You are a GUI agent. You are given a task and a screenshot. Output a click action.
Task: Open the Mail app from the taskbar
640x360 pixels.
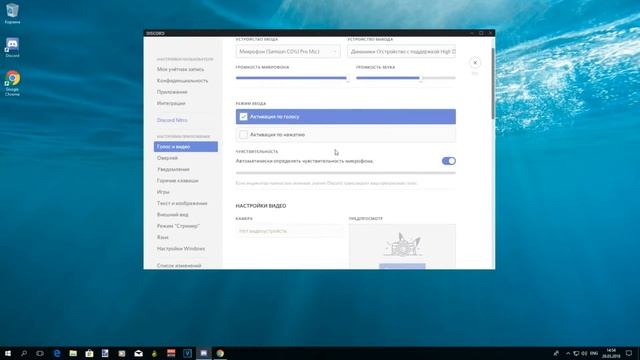[x=138, y=353]
